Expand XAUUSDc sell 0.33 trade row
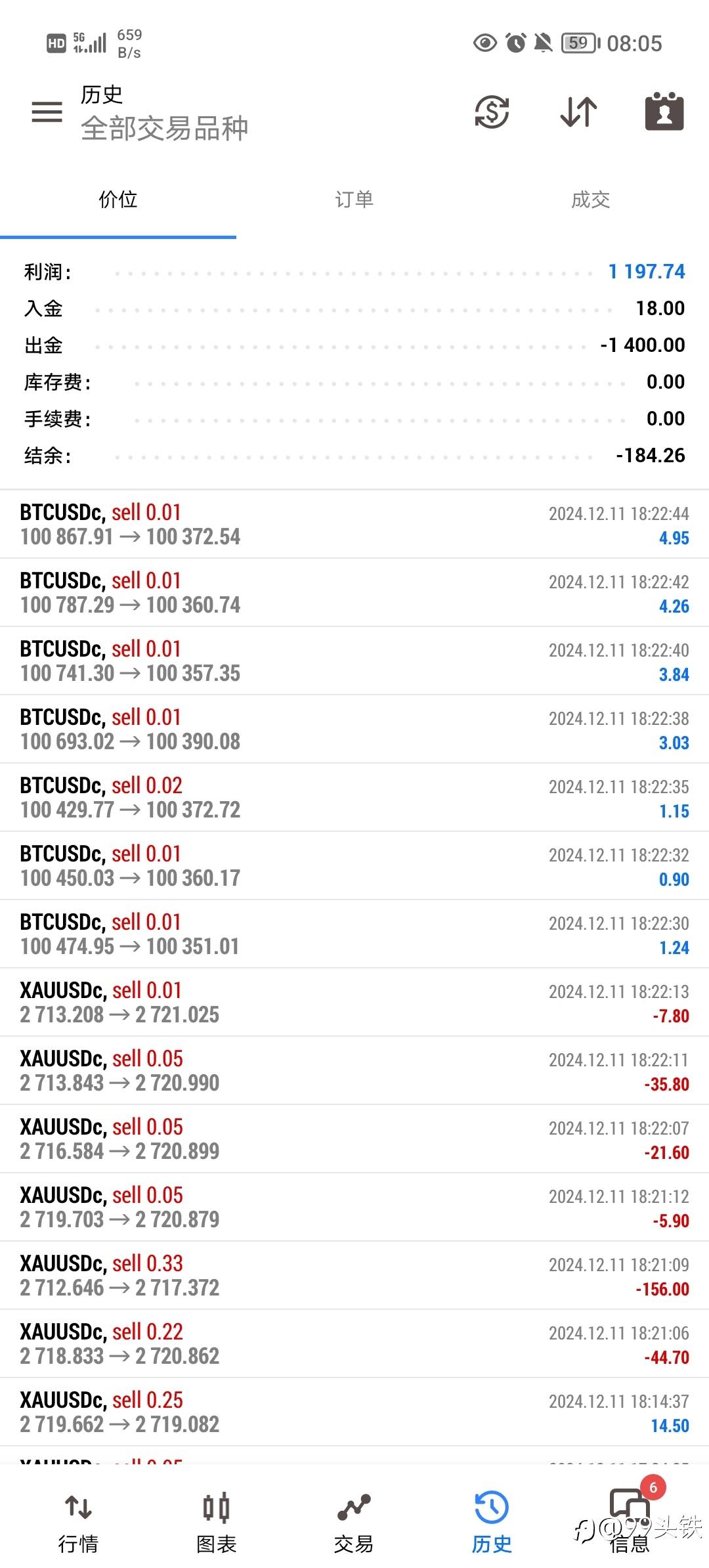Viewport: 709px width, 1568px height. [x=354, y=1276]
